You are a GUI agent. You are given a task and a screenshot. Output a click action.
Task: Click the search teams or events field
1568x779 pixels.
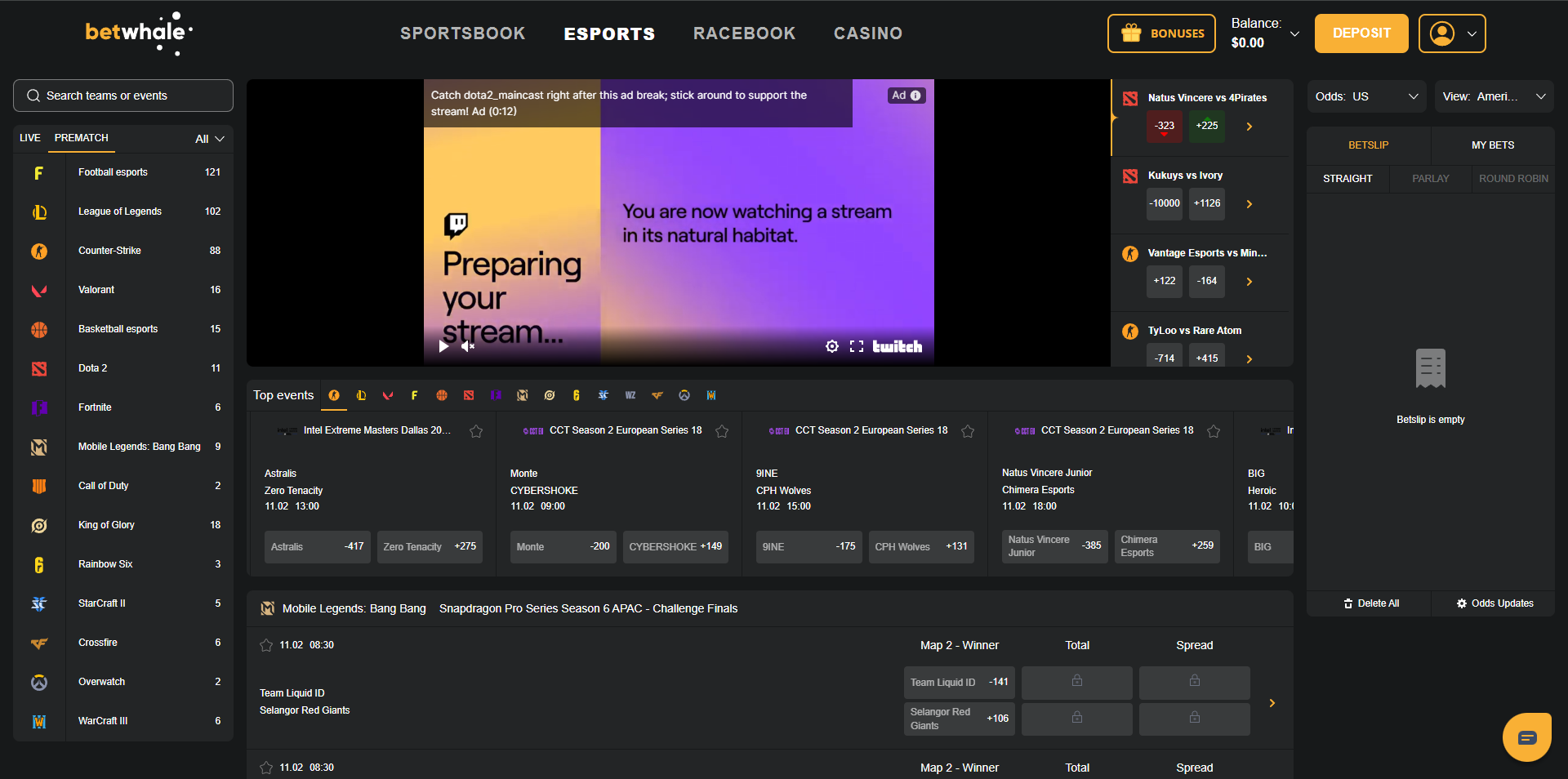[123, 96]
